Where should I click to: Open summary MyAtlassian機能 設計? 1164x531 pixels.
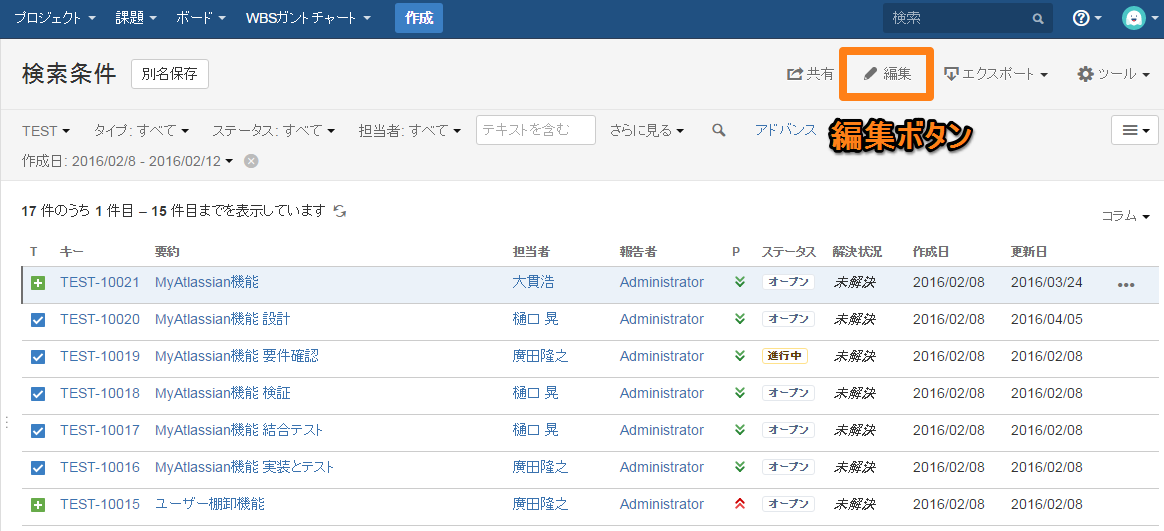coord(223,319)
